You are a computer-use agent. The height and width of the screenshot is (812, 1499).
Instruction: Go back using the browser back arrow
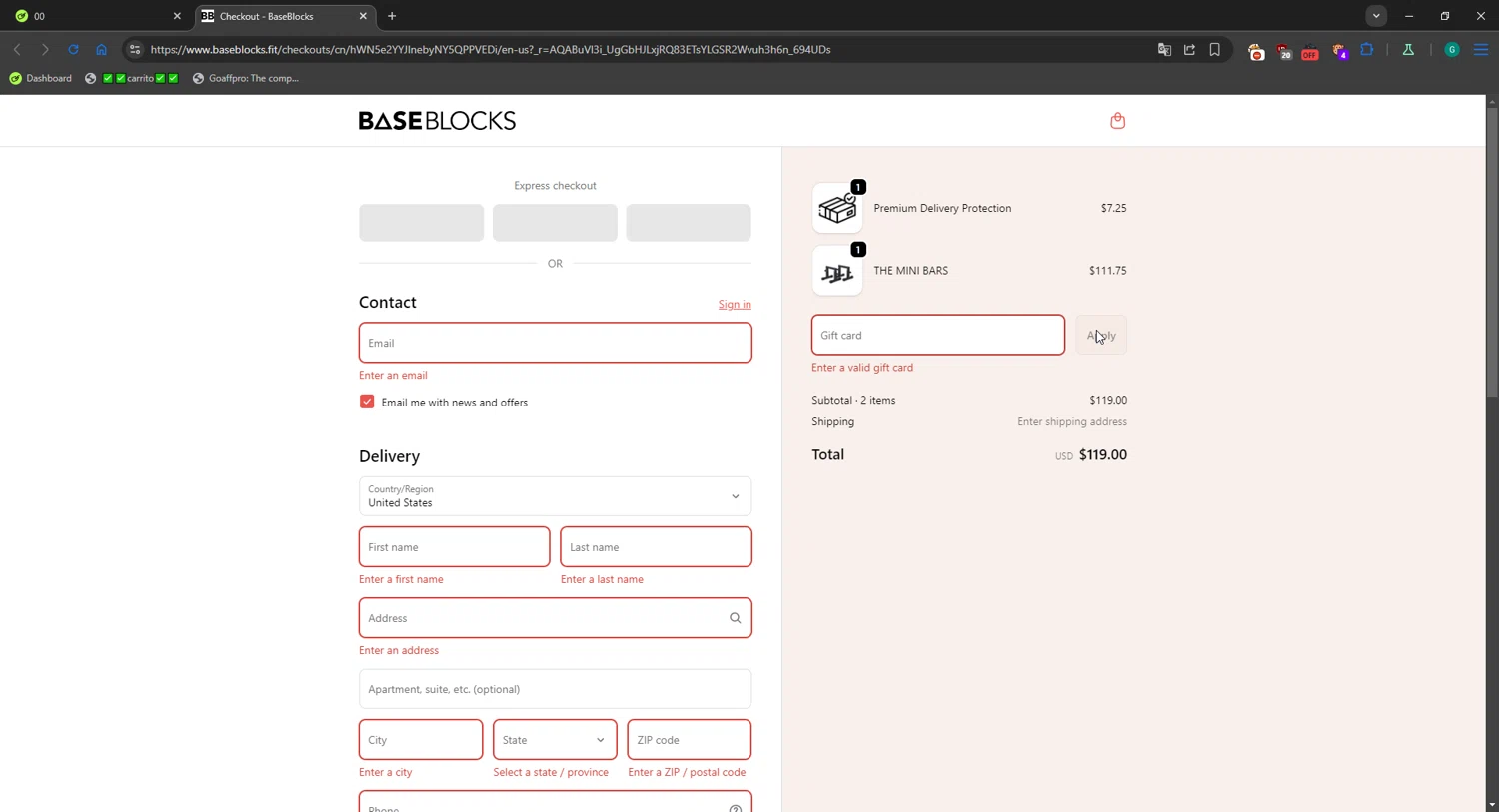pyautogui.click(x=17, y=49)
